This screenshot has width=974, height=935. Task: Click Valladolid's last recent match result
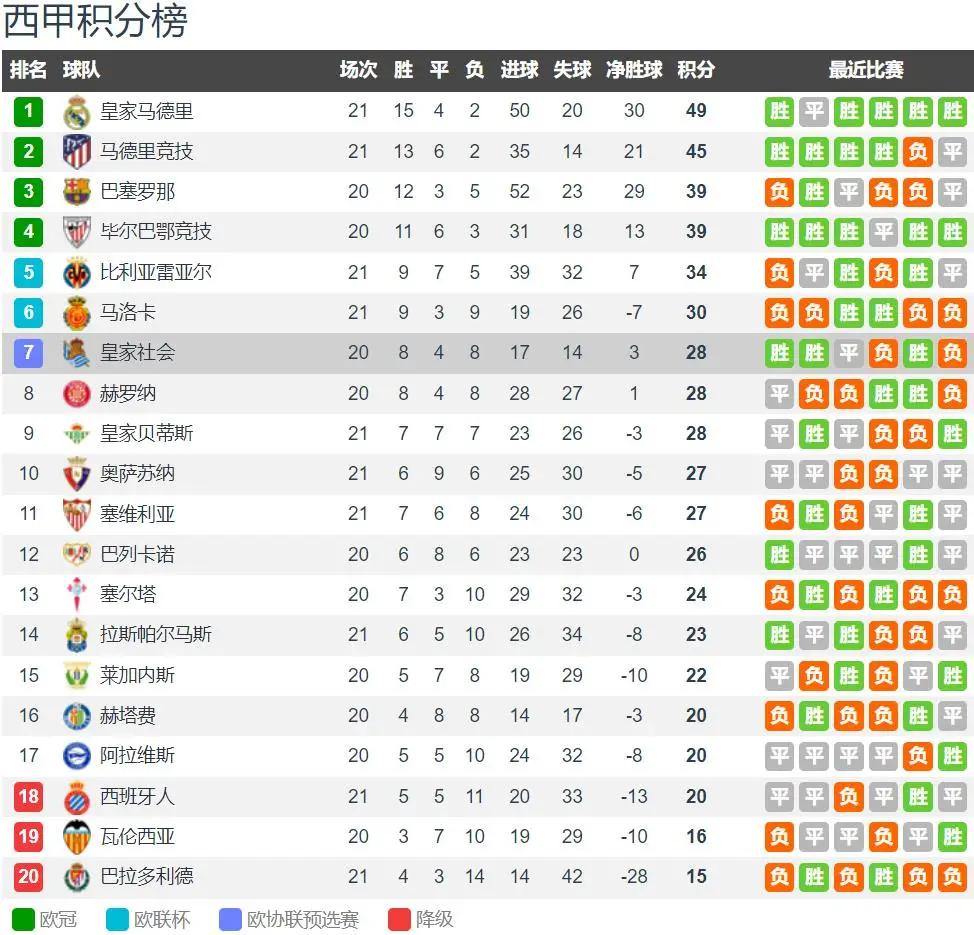pos(952,877)
